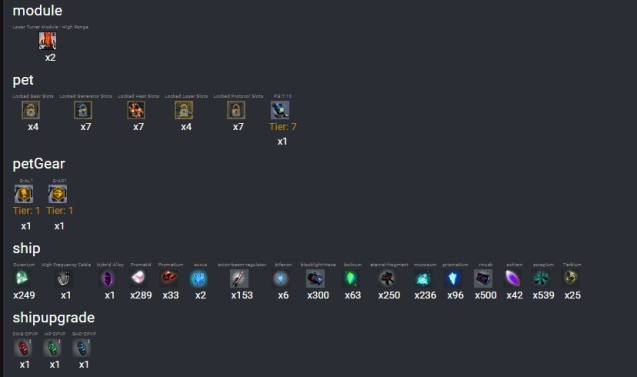Click the Laser Turret Module icon
This screenshot has width=637, height=377.
pos(48,41)
